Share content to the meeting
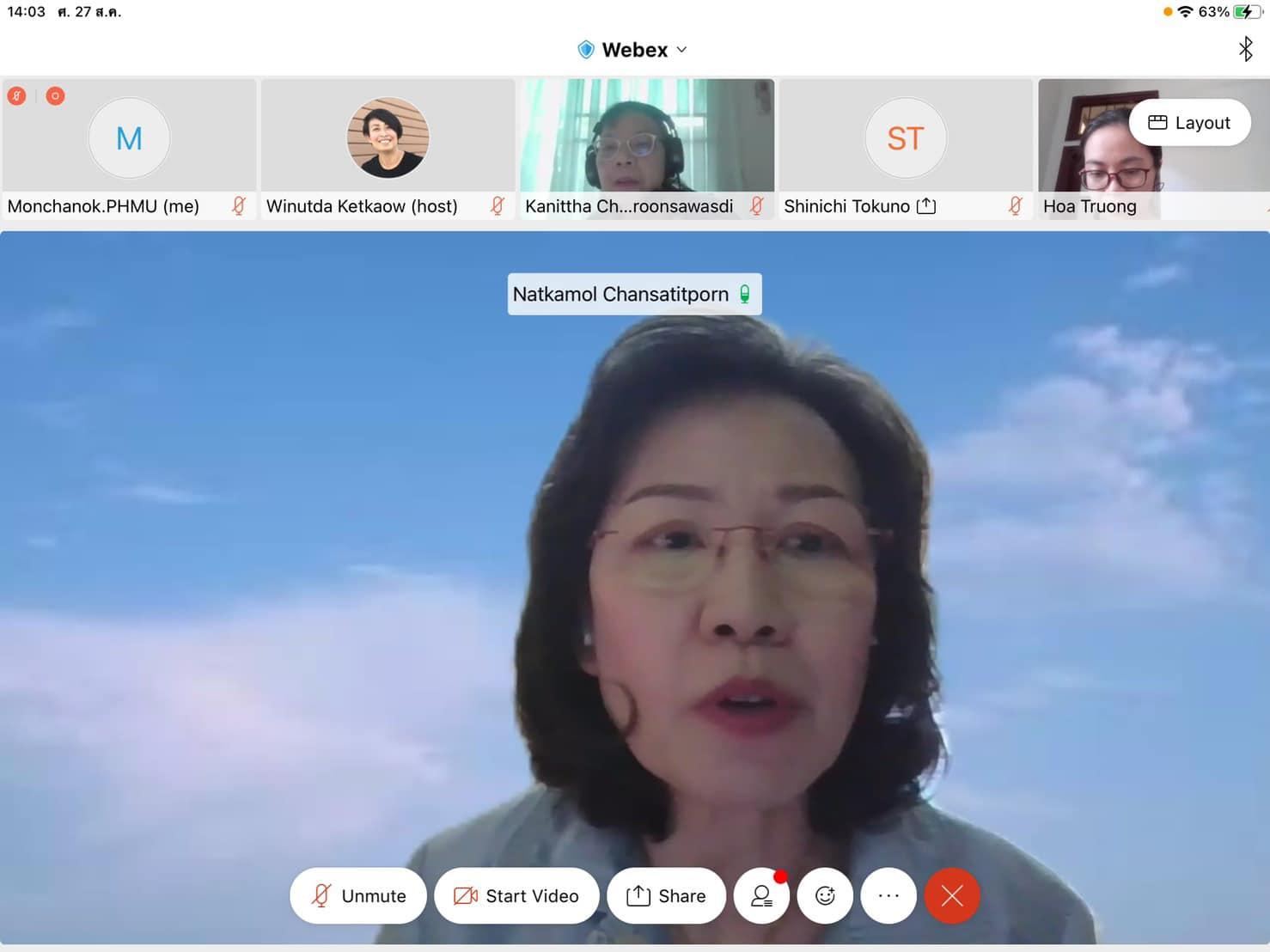Screen dimensions: 1270x952 click(666, 896)
